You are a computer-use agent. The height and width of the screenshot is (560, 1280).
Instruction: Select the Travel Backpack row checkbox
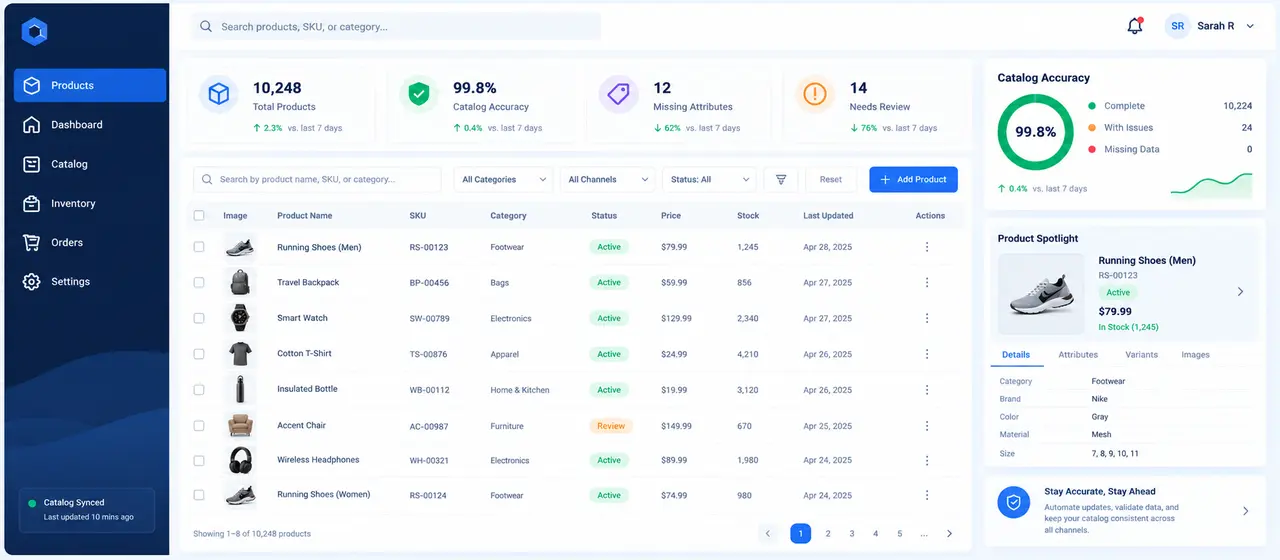[199, 283]
